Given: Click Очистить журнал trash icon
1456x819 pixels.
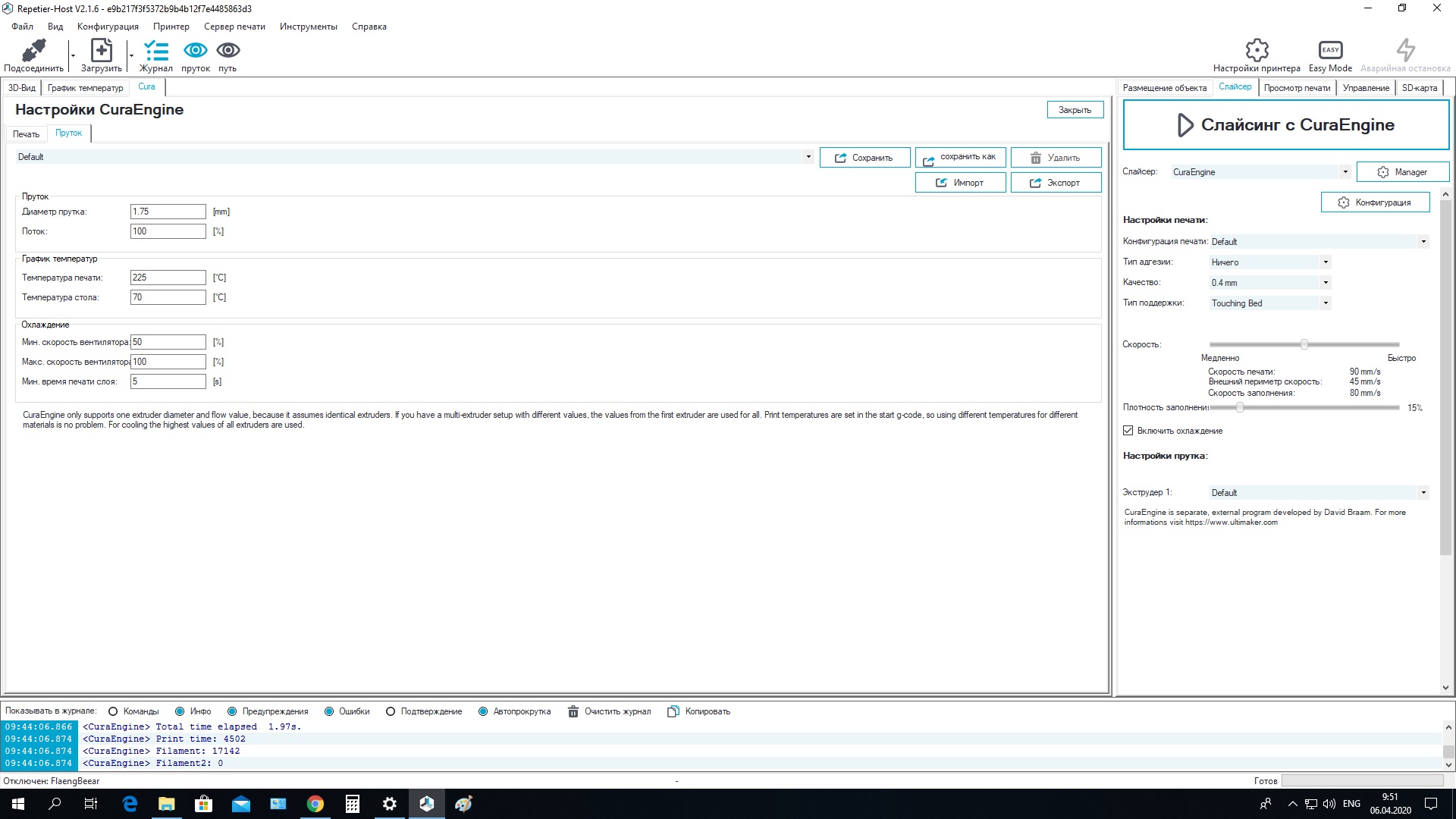Looking at the screenshot, I should click(x=573, y=711).
